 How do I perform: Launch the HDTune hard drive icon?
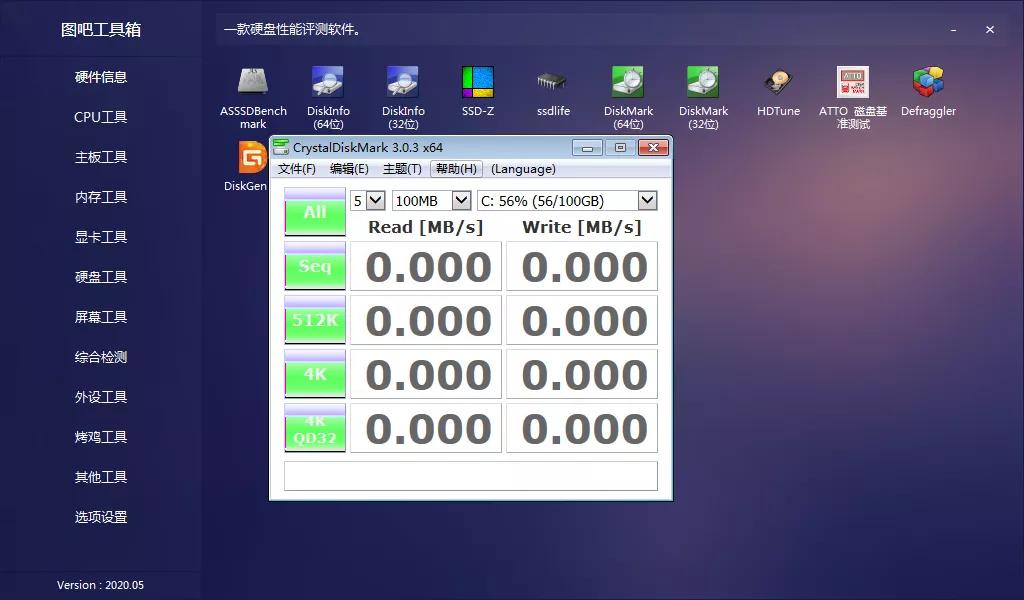point(778,83)
